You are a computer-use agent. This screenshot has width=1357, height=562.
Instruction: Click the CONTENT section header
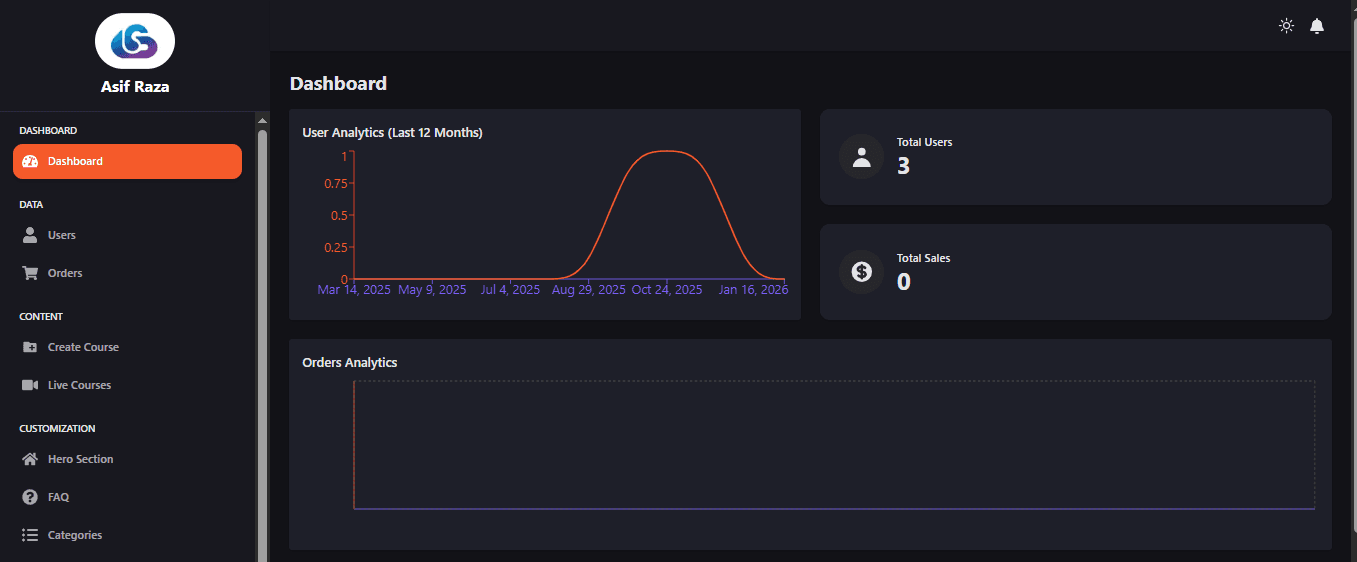click(x=41, y=316)
